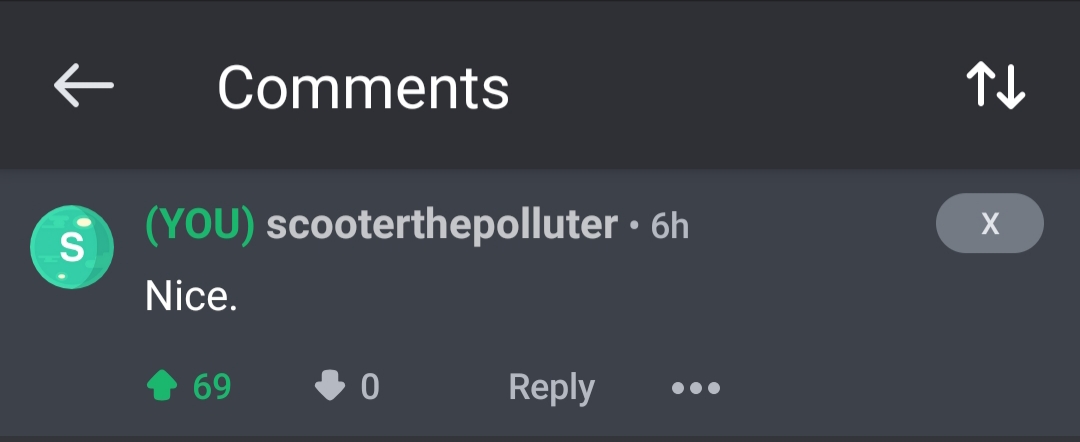Open the comment sort order options

click(996, 86)
